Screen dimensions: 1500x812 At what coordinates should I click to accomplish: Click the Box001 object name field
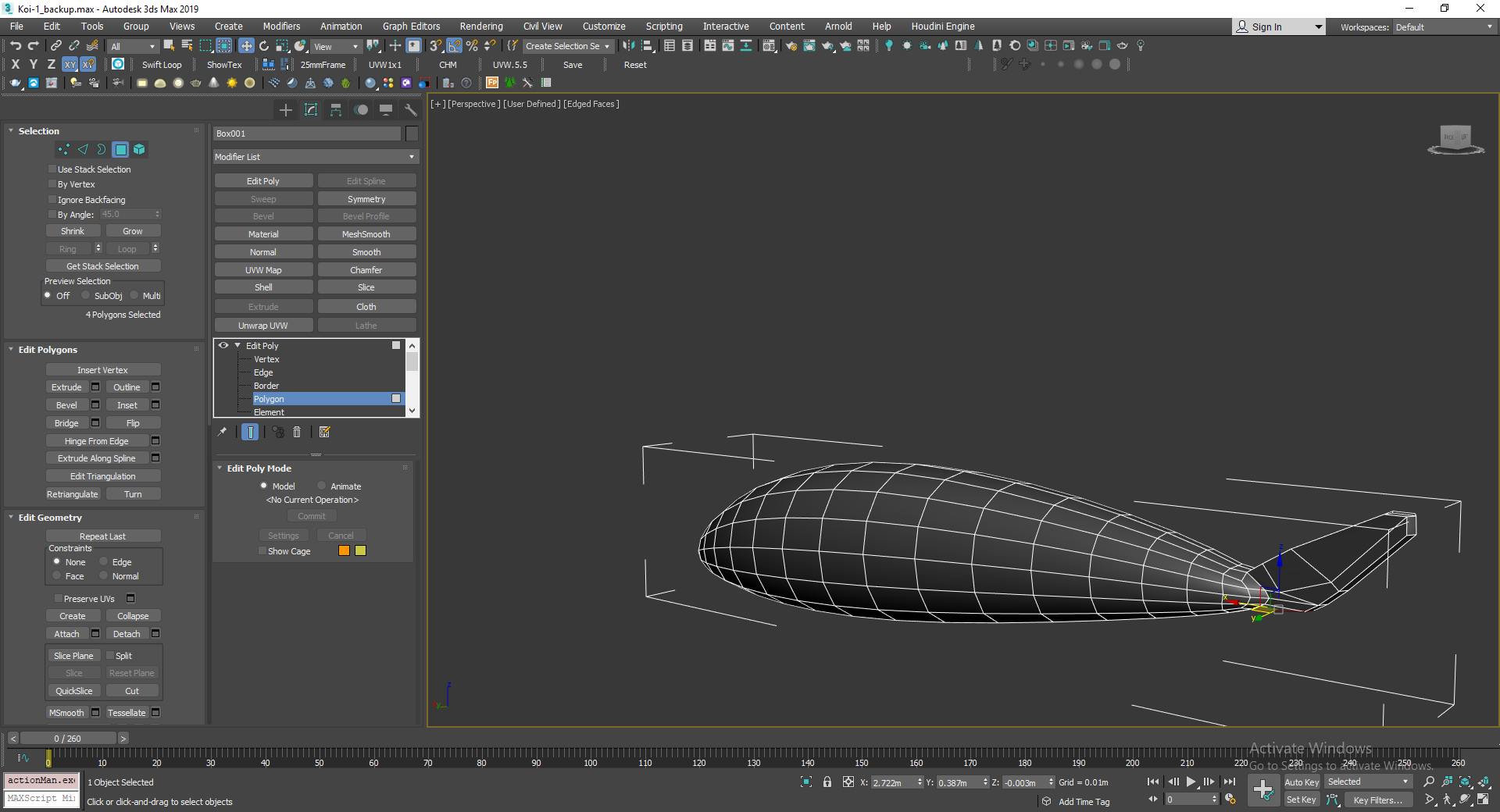307,134
